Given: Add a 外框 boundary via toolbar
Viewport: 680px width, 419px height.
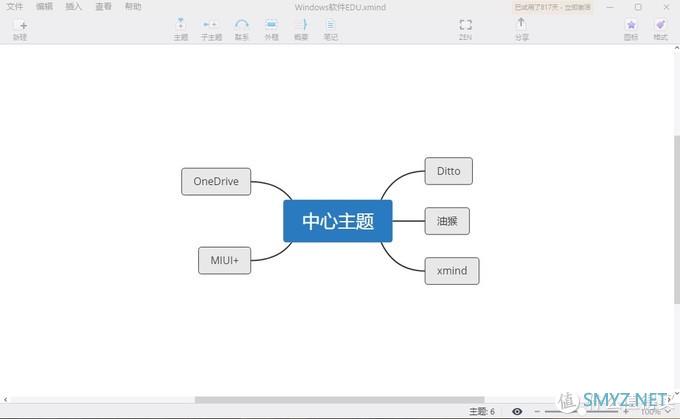Looking at the screenshot, I should [x=271, y=29].
